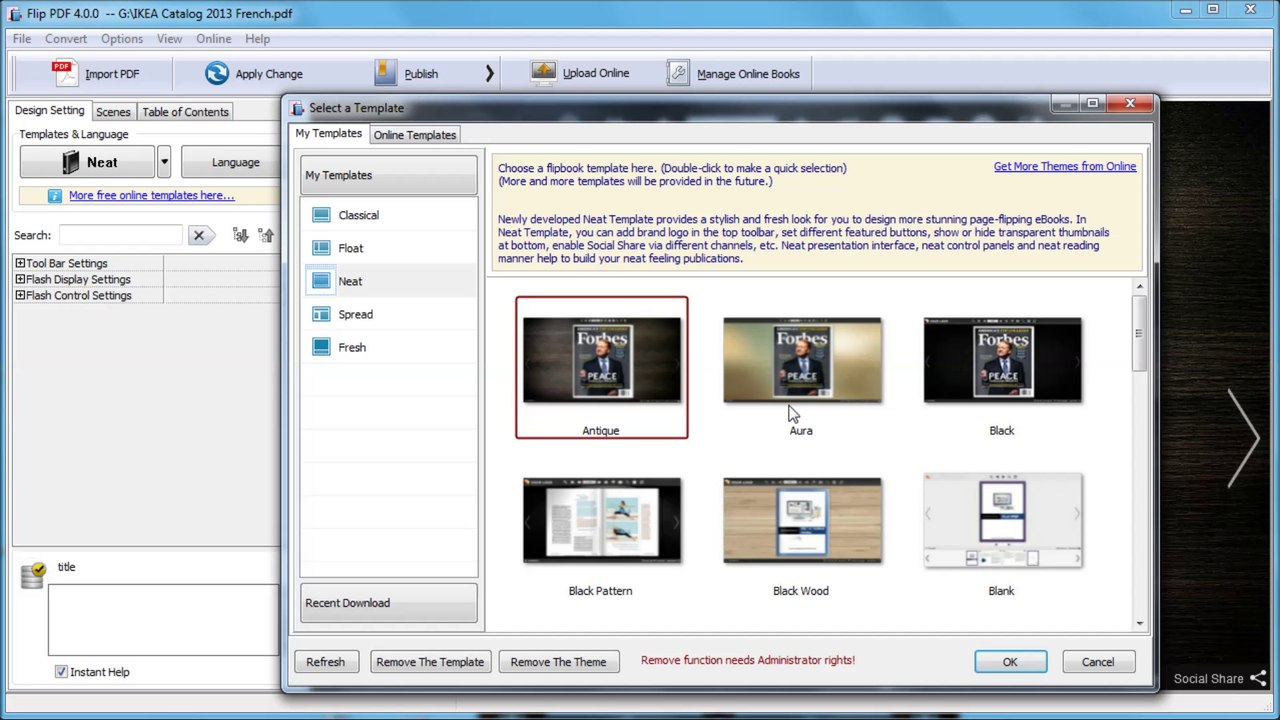Expand Tool Bar Settings tree node

click(x=19, y=263)
